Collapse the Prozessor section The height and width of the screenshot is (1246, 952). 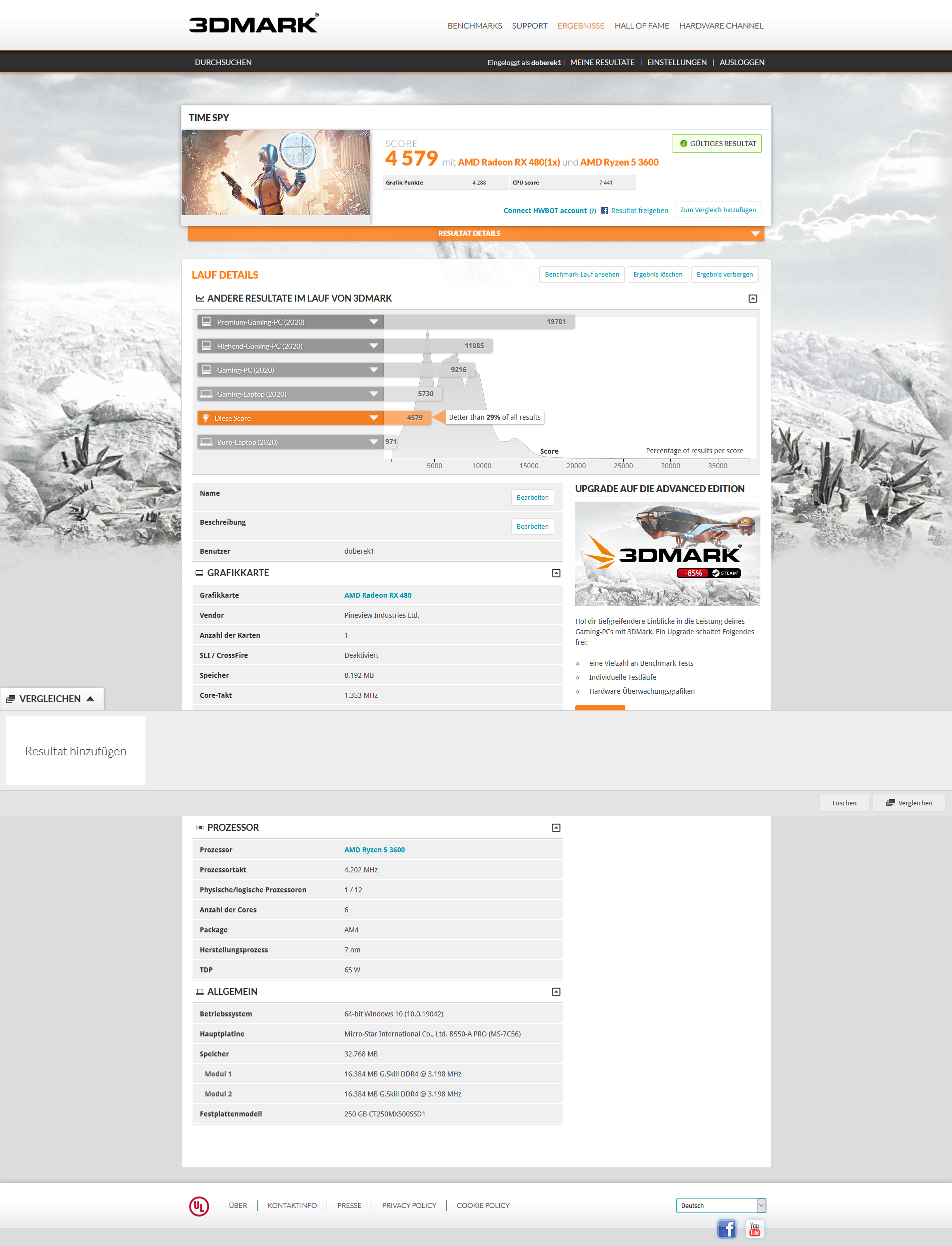tap(556, 827)
